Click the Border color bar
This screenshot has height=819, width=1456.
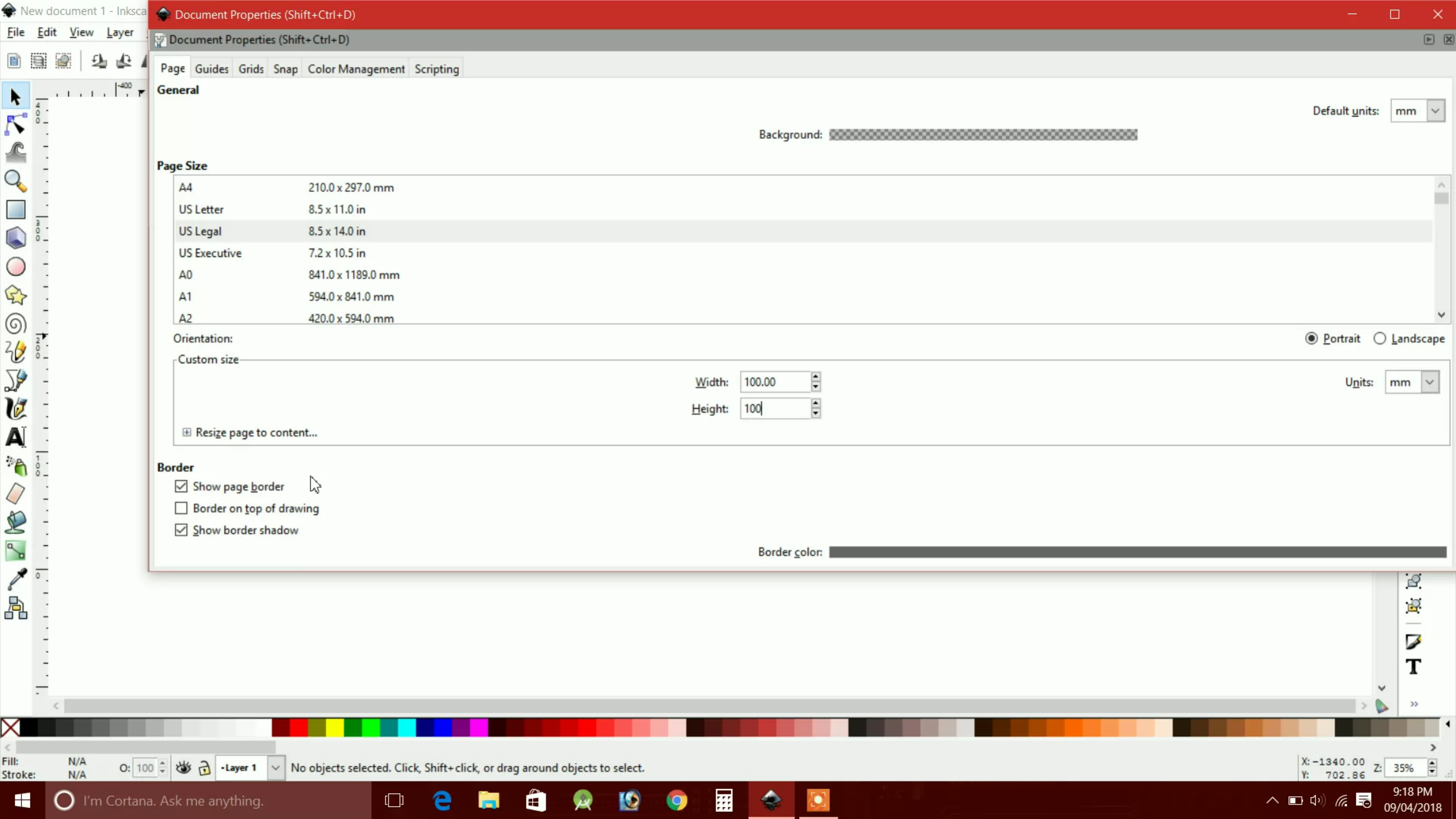[1137, 552]
